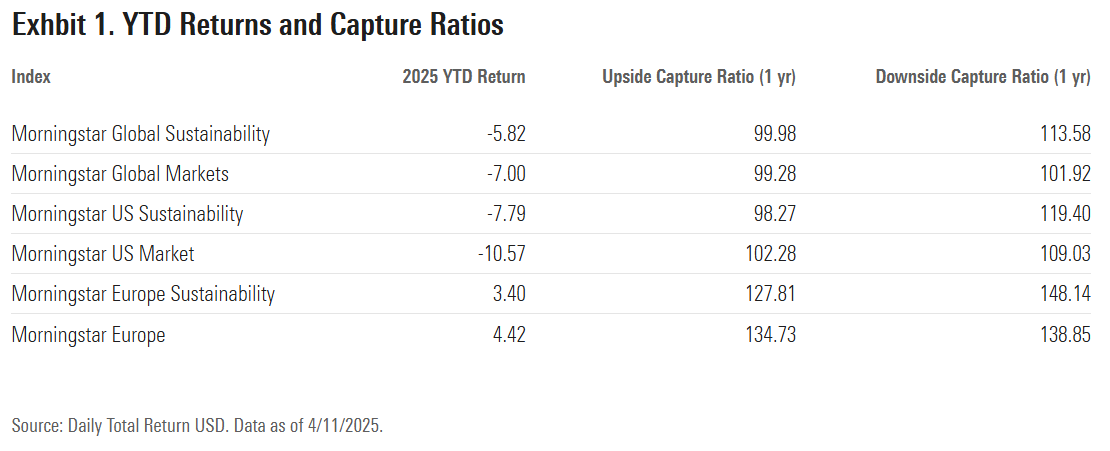Click the 148.14 downside capture value
1110x451 pixels.
tap(1062, 294)
